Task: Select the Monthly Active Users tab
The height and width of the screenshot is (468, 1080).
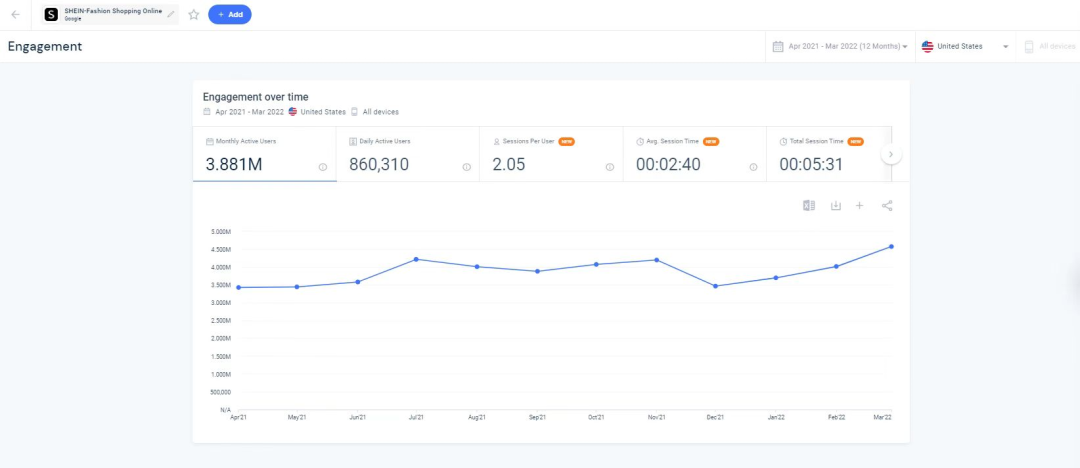Action: point(264,154)
